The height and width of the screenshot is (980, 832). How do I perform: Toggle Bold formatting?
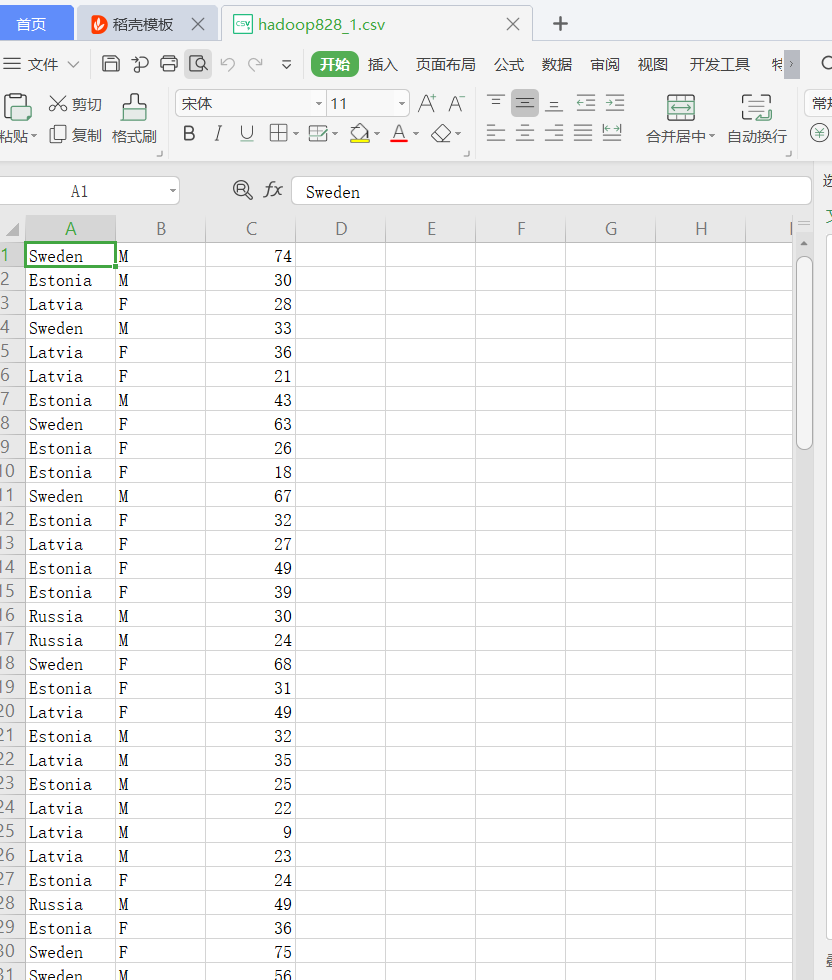tap(189, 133)
